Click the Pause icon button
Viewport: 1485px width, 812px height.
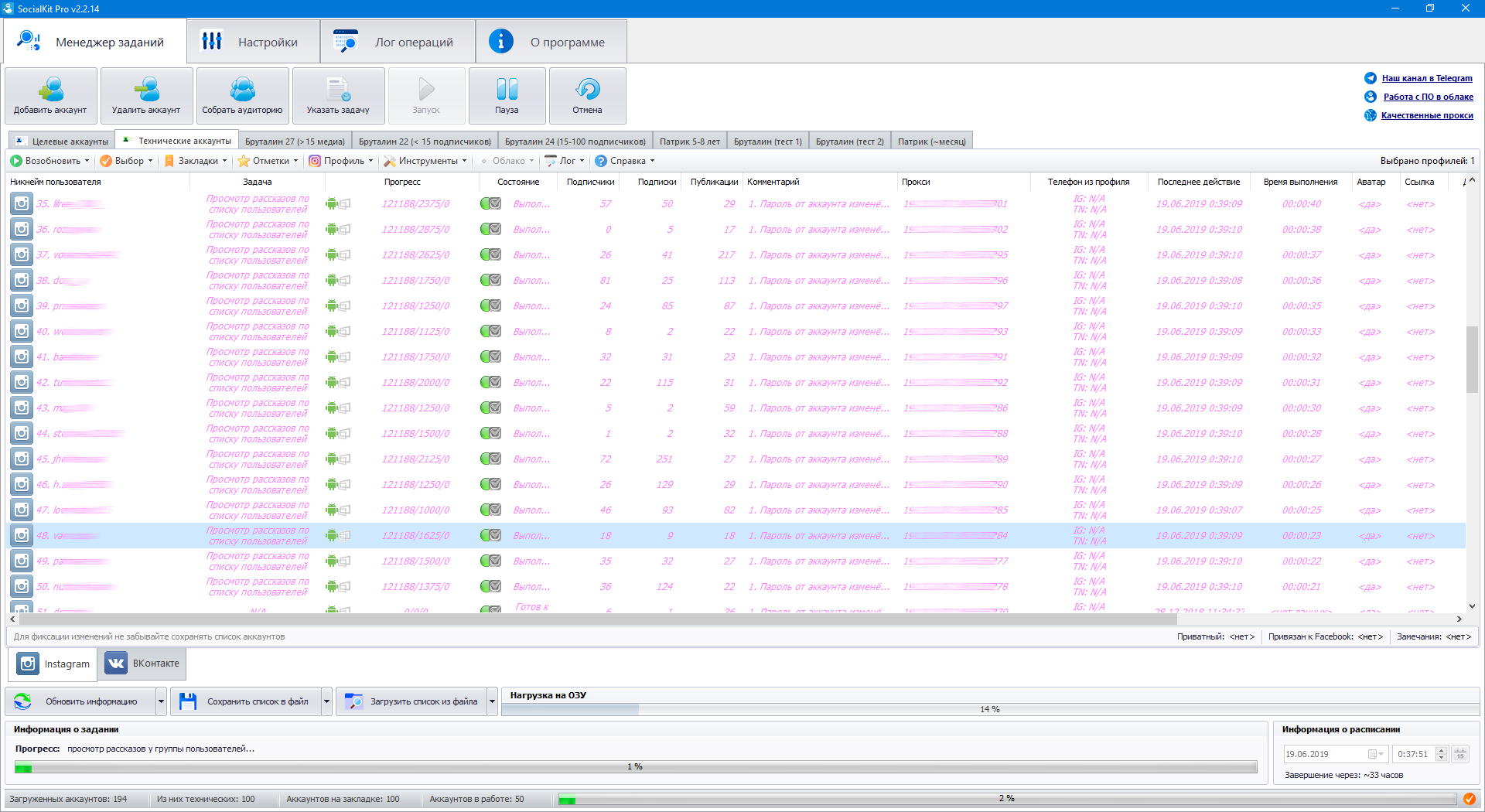click(x=507, y=96)
